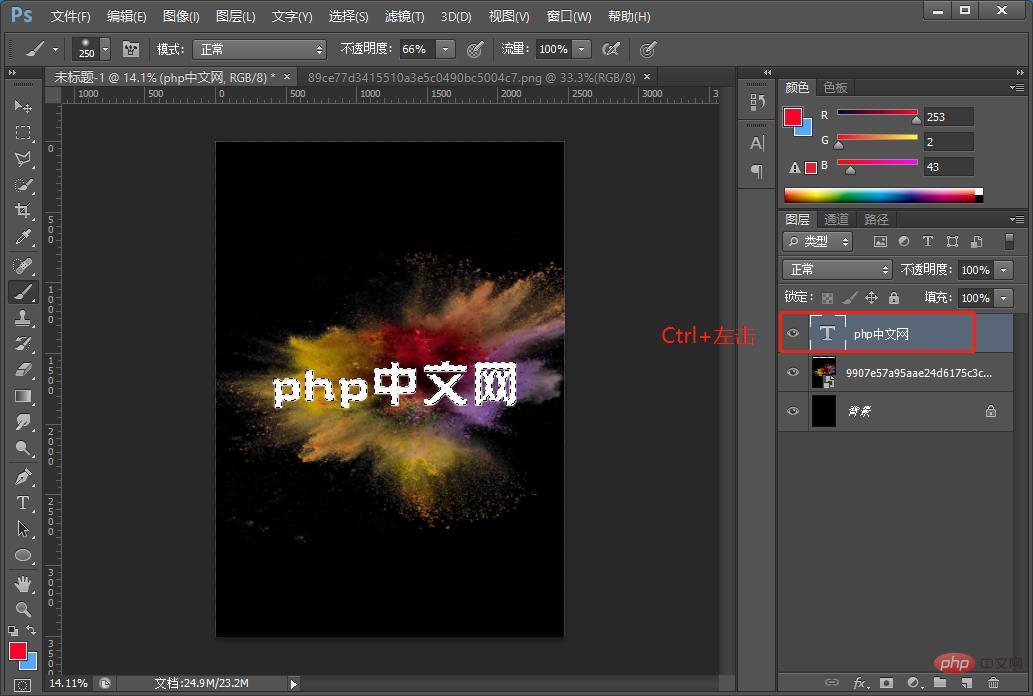Select the History Brush tool
Screen dimensions: 1033x696
pos(23,343)
